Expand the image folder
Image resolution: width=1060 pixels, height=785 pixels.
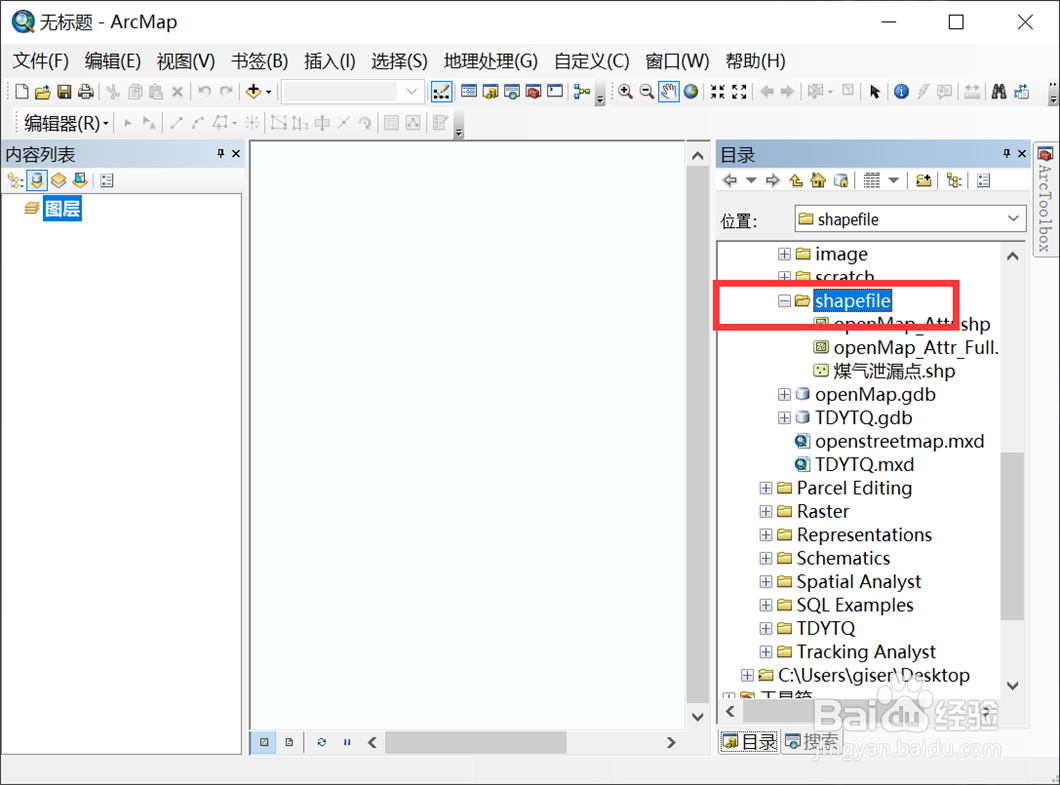(784, 254)
